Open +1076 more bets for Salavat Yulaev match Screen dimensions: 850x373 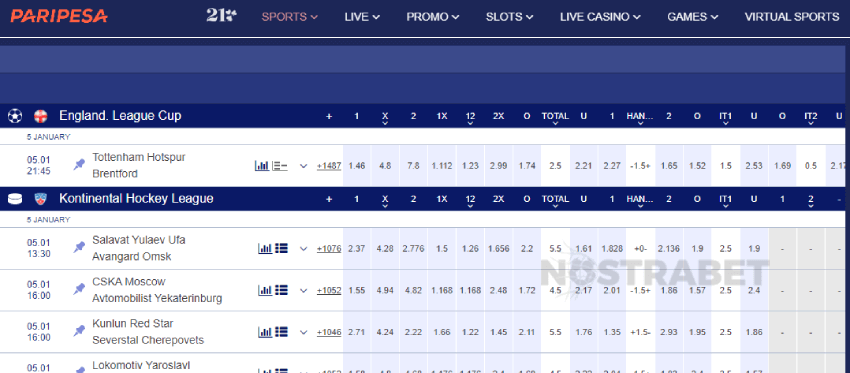(329, 249)
